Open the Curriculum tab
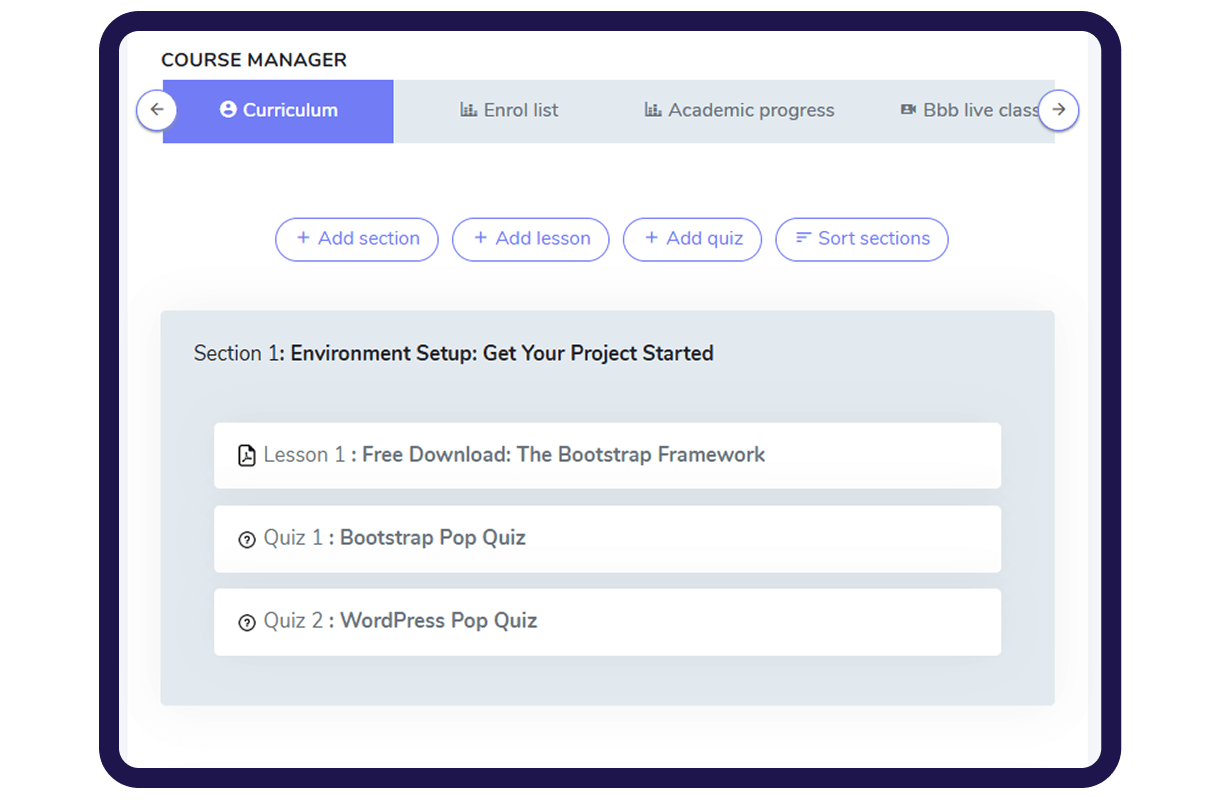 279,111
